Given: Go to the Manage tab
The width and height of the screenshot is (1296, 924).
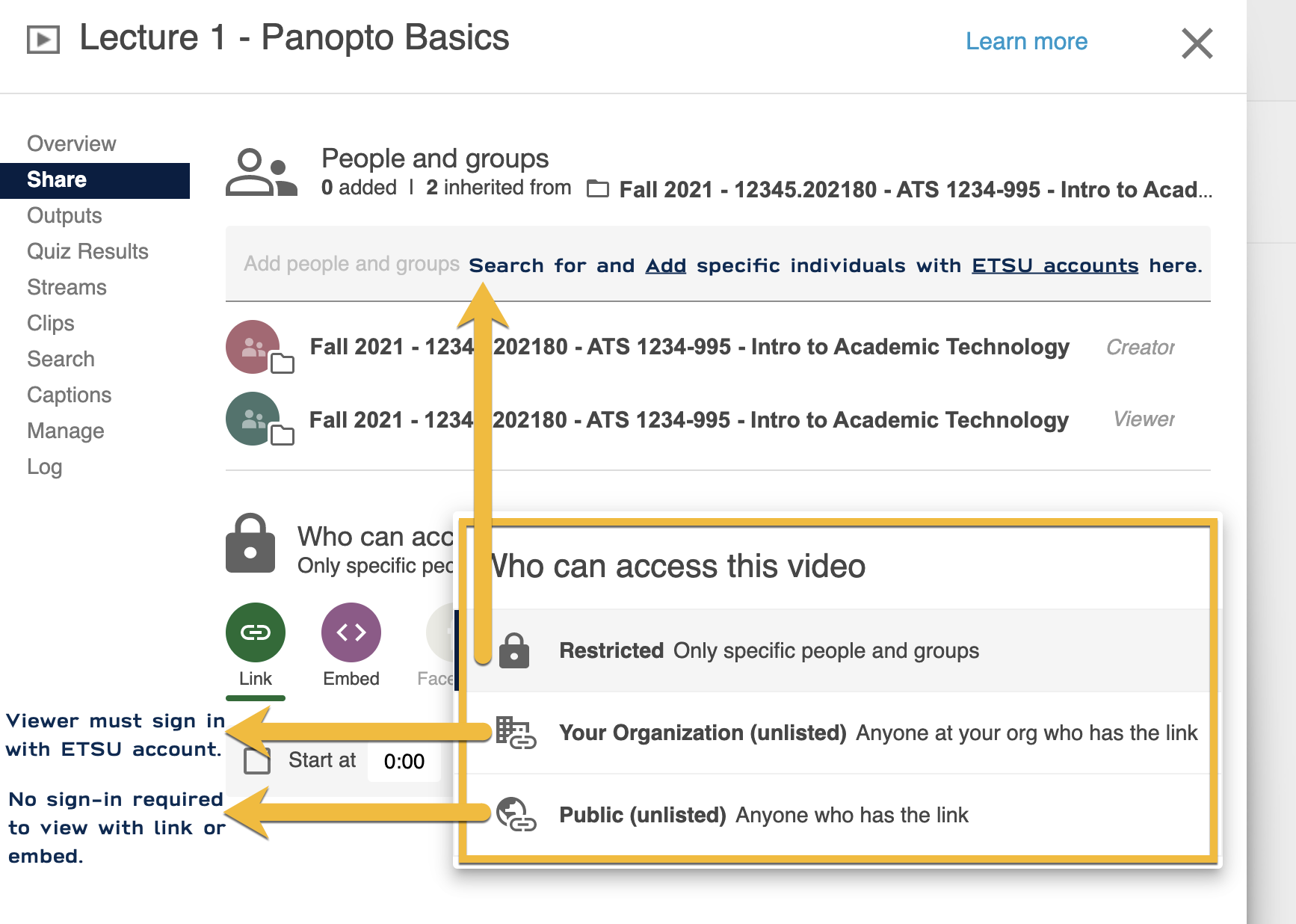Looking at the screenshot, I should pyautogui.click(x=65, y=431).
